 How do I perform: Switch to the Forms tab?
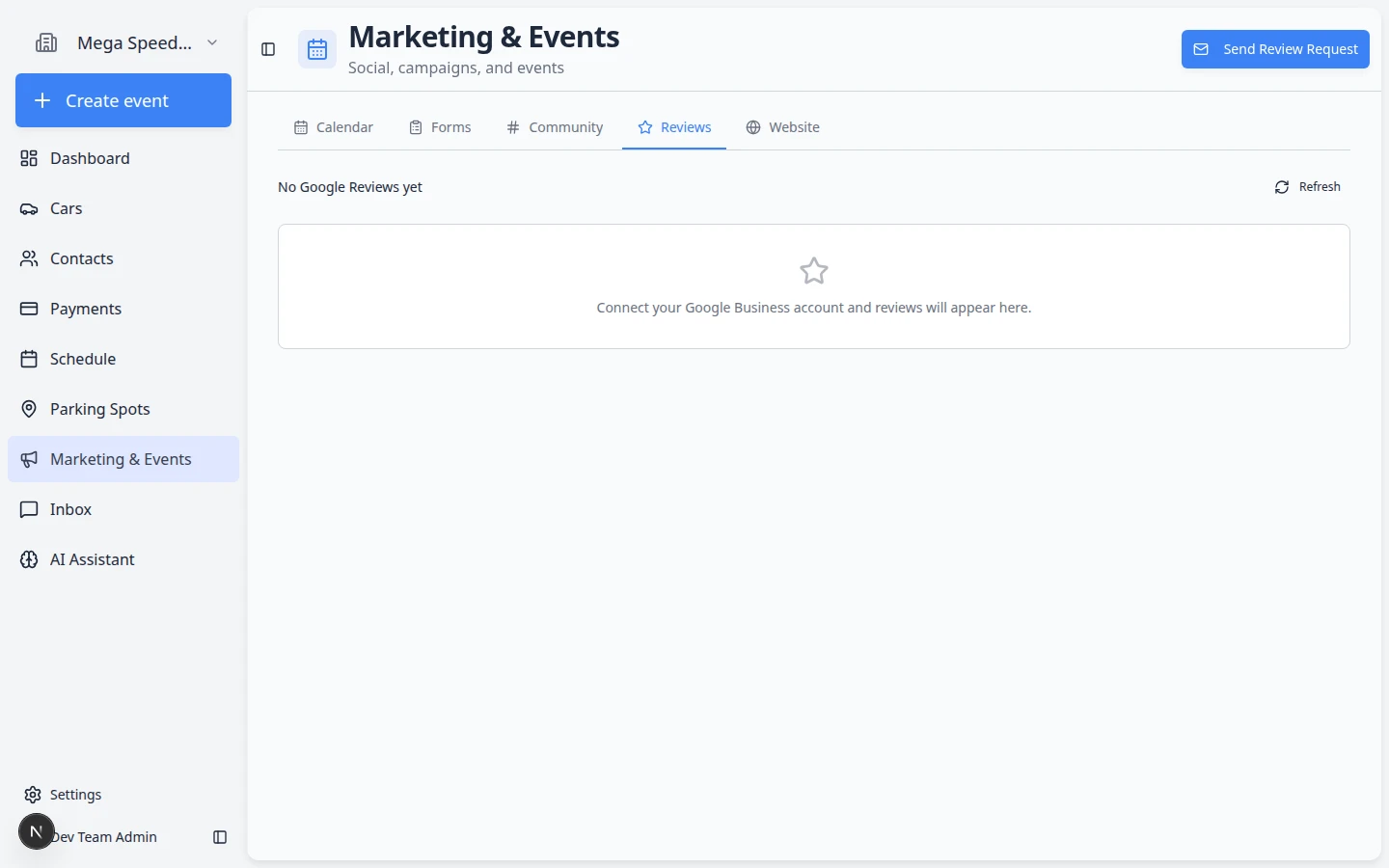point(440,127)
